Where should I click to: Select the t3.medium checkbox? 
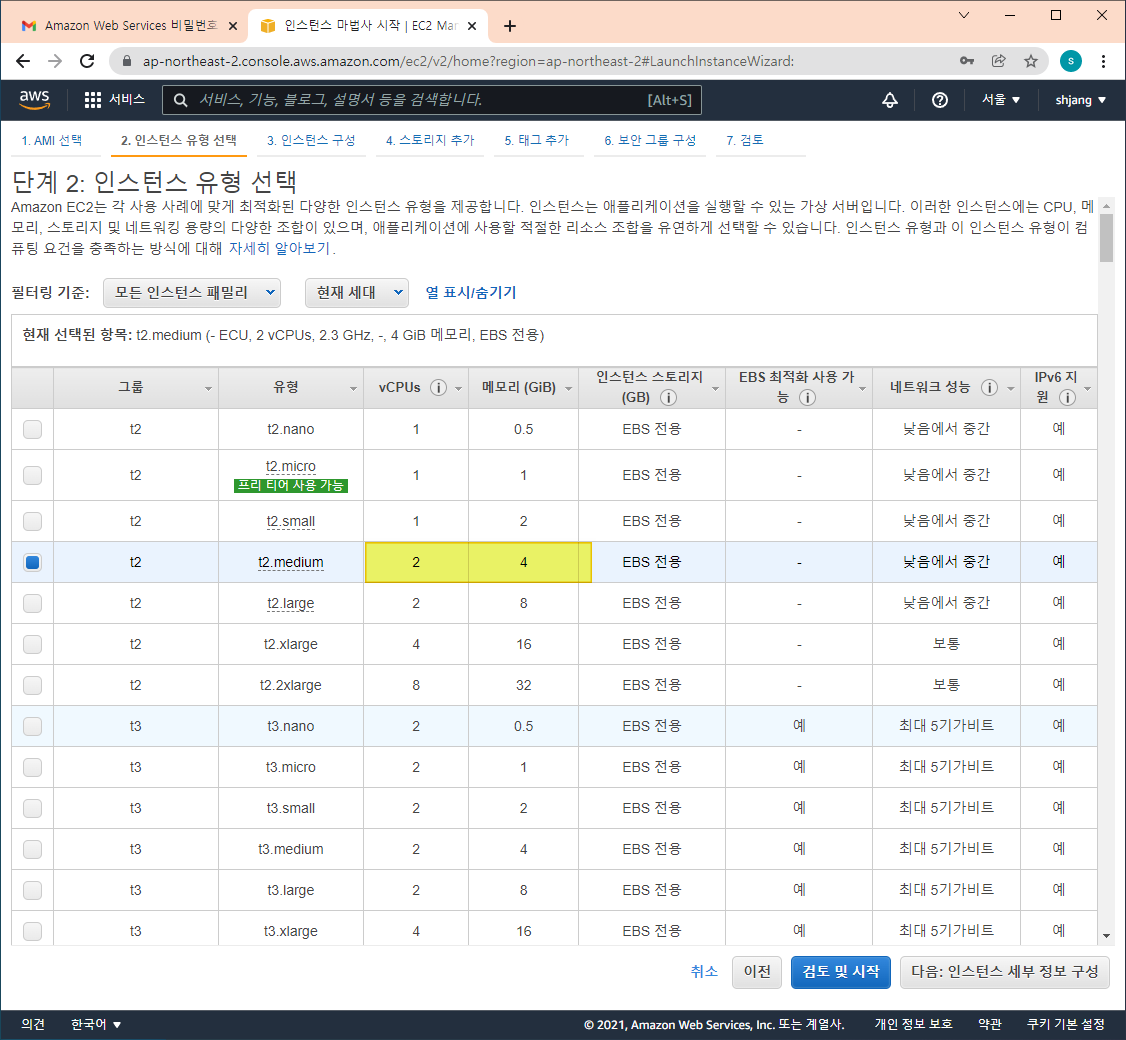tap(32, 849)
